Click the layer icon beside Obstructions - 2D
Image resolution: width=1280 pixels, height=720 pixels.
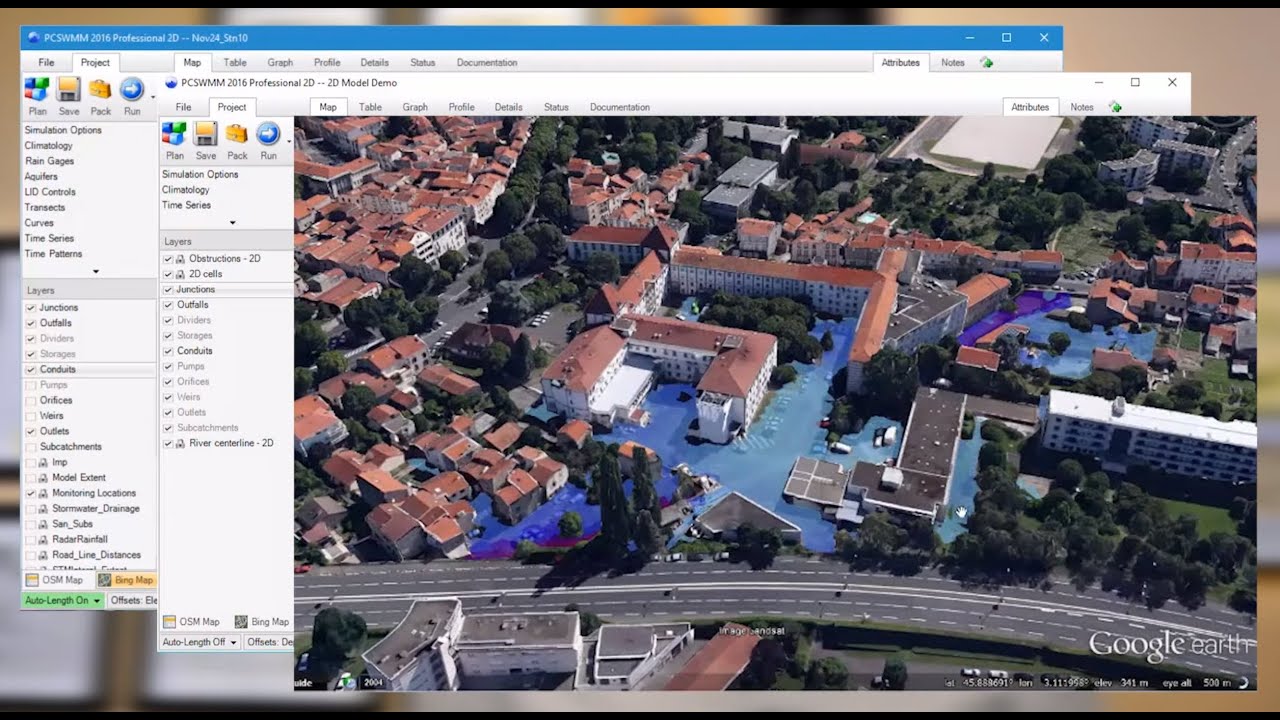pos(181,258)
